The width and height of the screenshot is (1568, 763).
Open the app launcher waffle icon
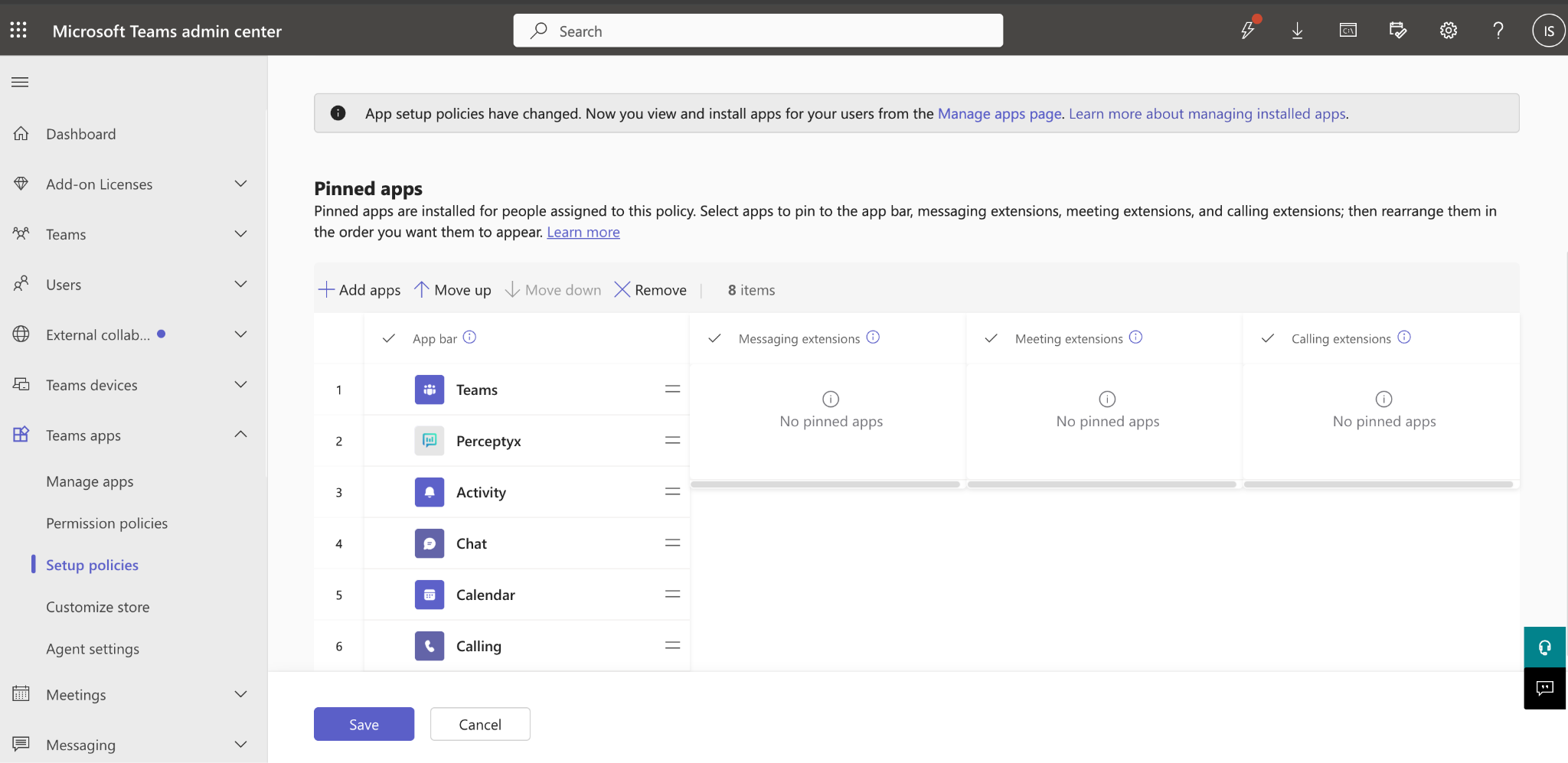pos(18,31)
